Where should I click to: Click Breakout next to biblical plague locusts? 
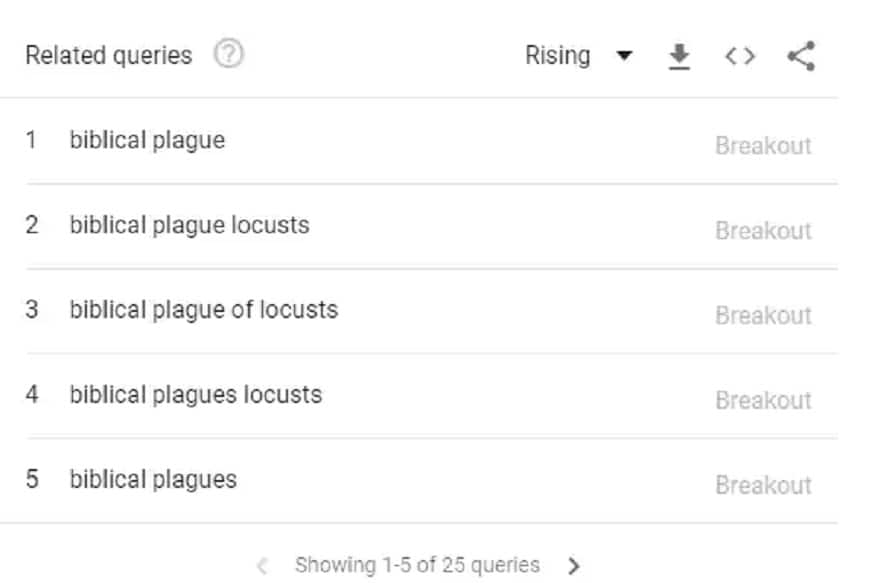pos(763,231)
